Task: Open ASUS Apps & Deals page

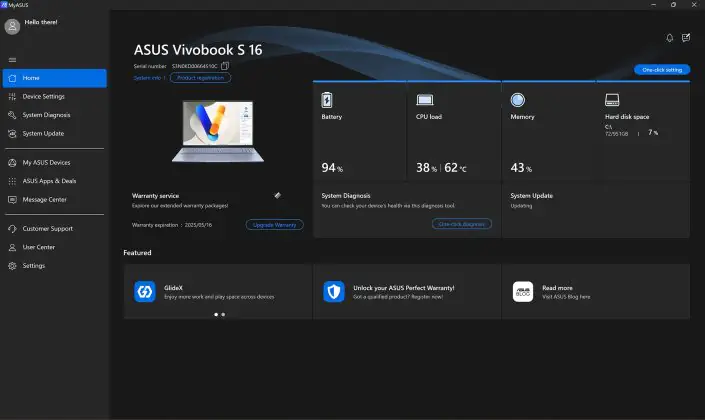Action: 54,181
